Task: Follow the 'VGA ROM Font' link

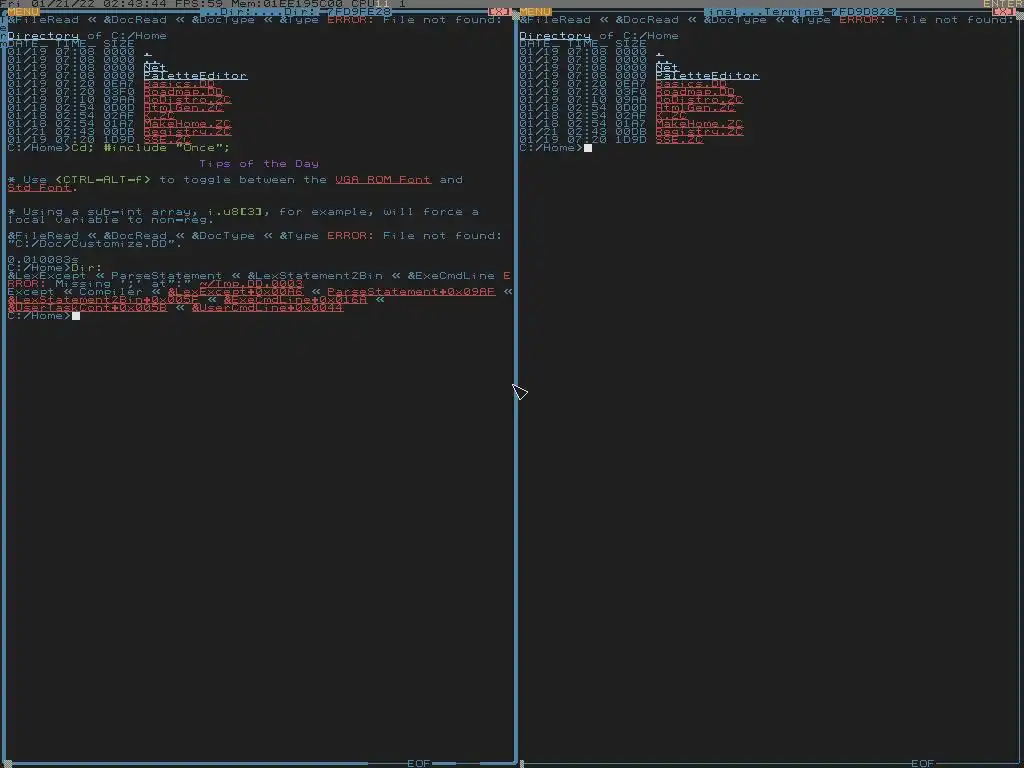Action: click(383, 180)
